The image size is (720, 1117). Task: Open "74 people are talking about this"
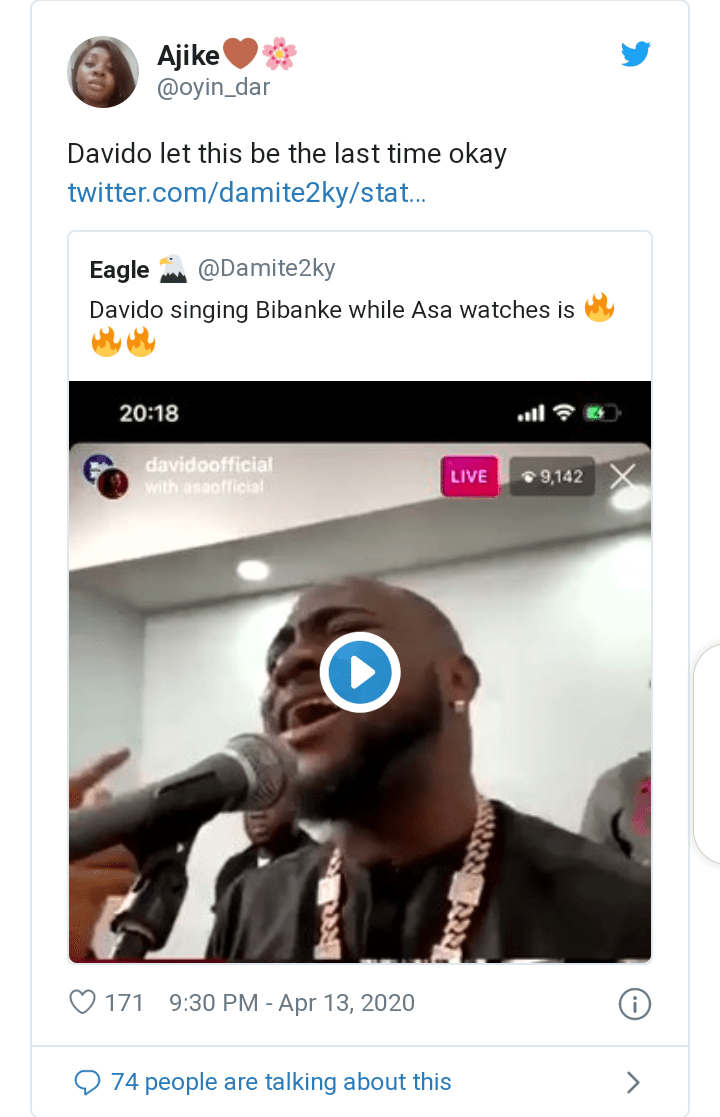281,1081
